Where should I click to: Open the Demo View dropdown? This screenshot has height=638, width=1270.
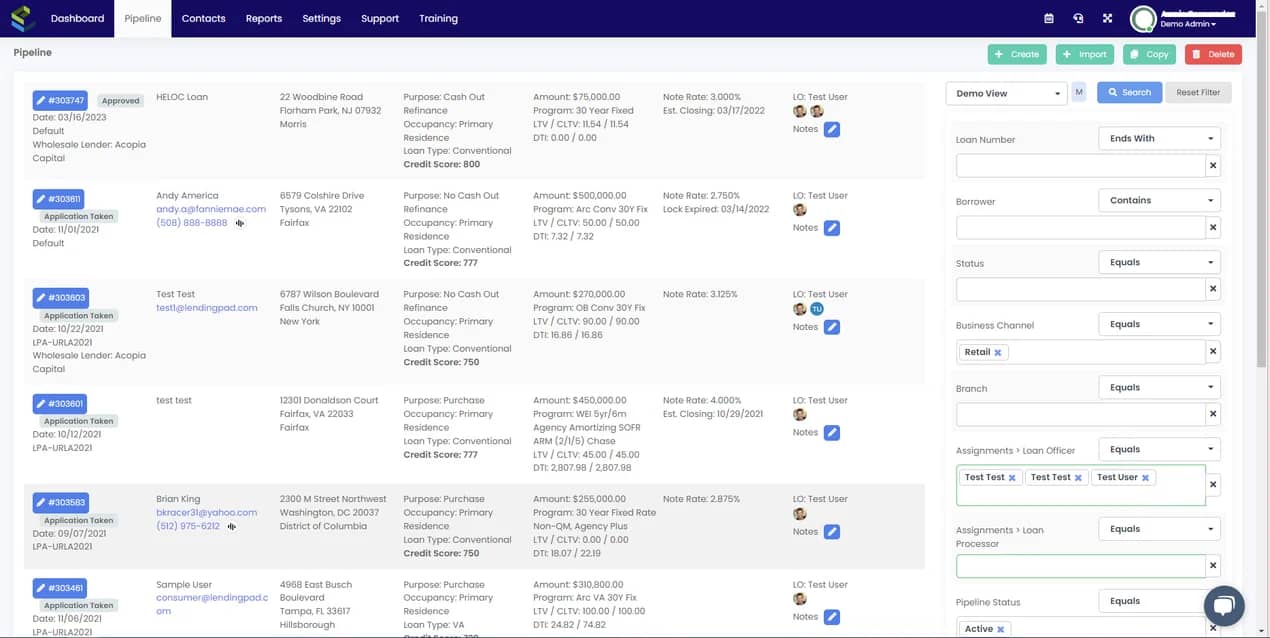[x=1005, y=92]
